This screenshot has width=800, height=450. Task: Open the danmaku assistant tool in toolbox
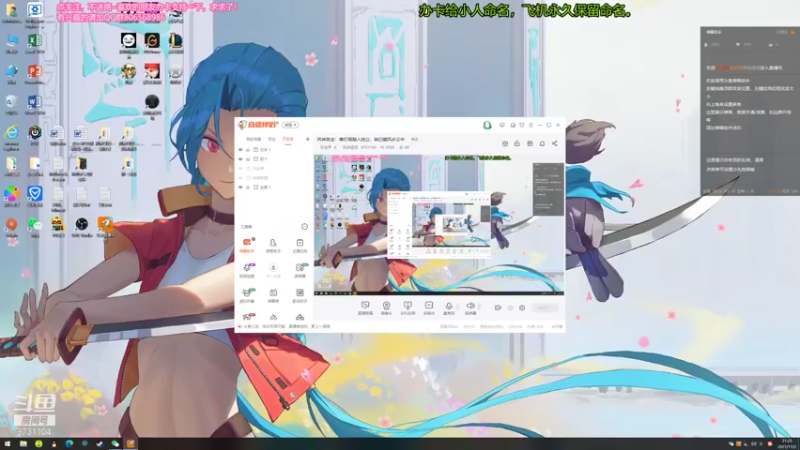(x=247, y=245)
